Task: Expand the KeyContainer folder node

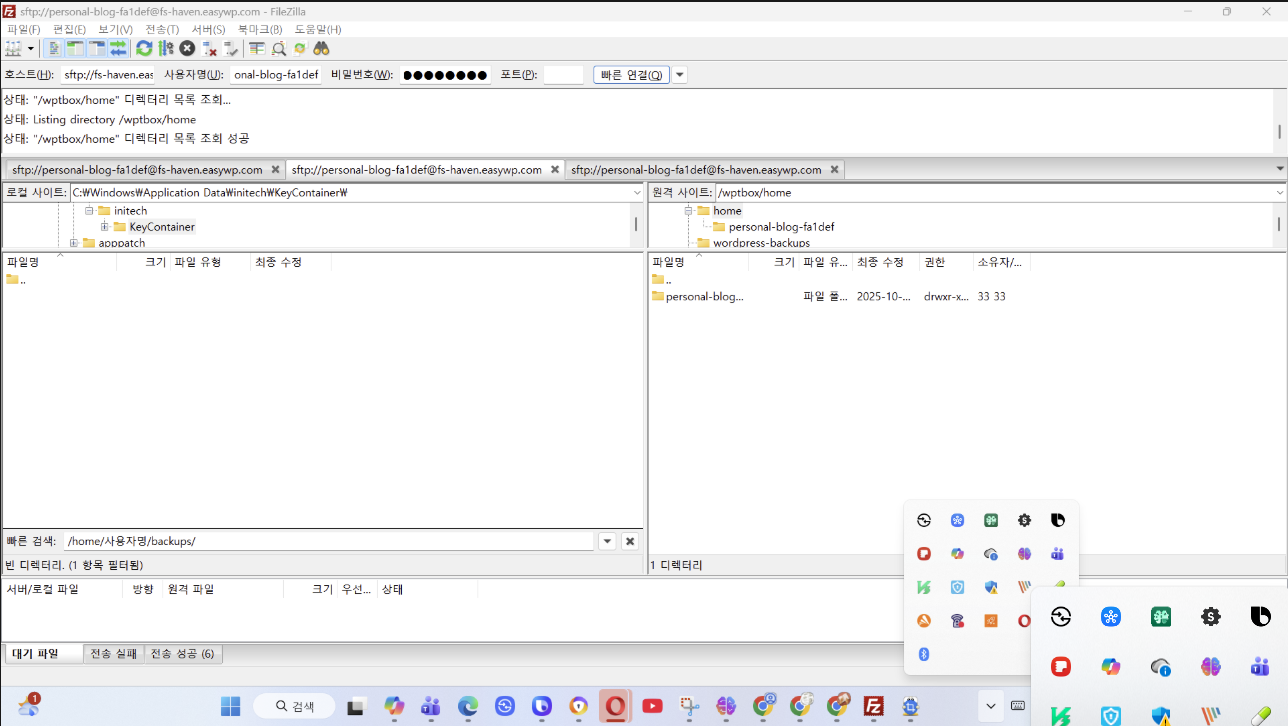Action: [x=105, y=227]
